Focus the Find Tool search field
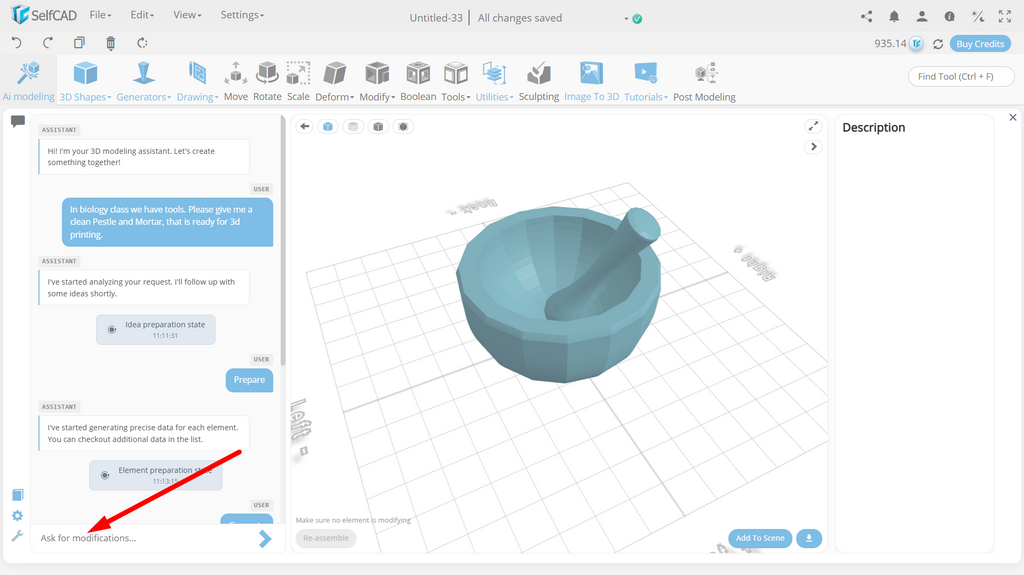This screenshot has width=1024, height=575. (961, 76)
